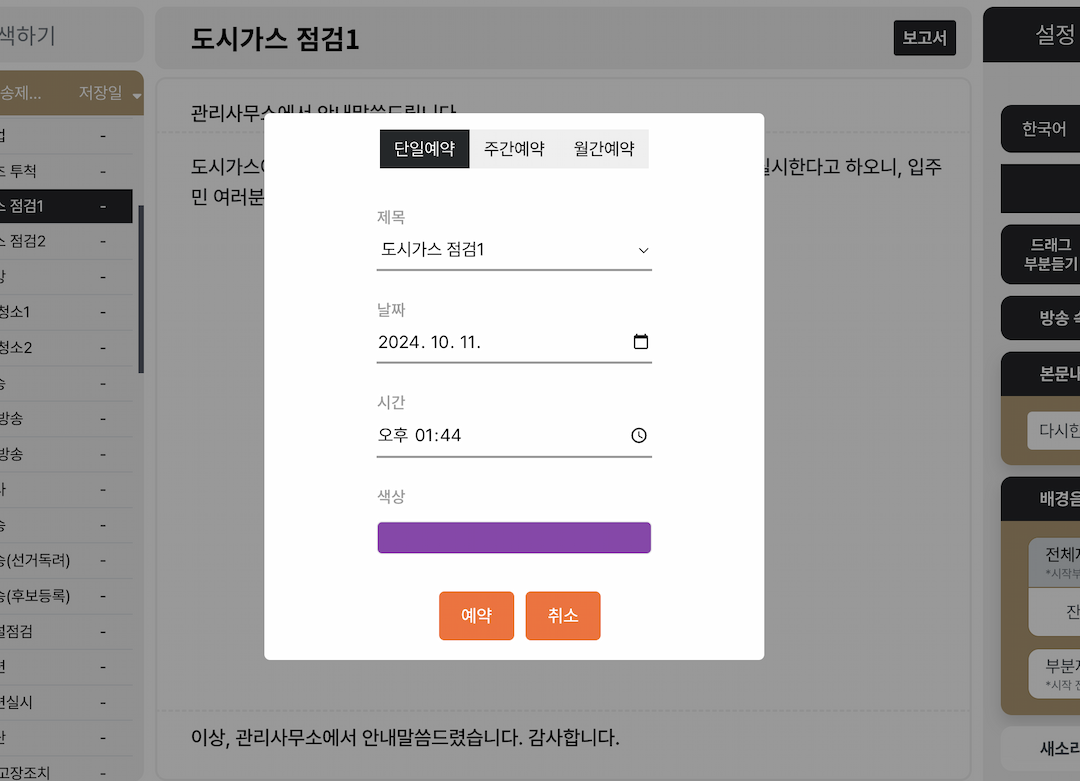The height and width of the screenshot is (781, 1080).
Task: Click the 예약 button
Action: click(x=477, y=616)
